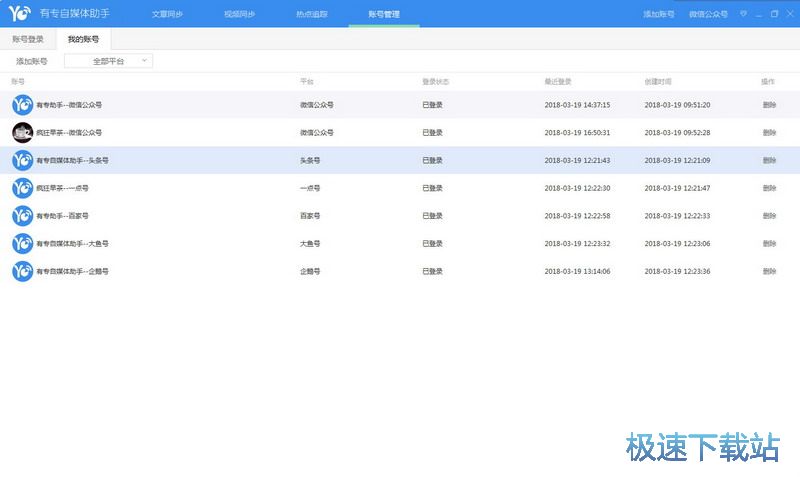Screen dimensions: 800x477
Task: Select account name 有专自媒体助手--头条号
Action: coord(72,160)
